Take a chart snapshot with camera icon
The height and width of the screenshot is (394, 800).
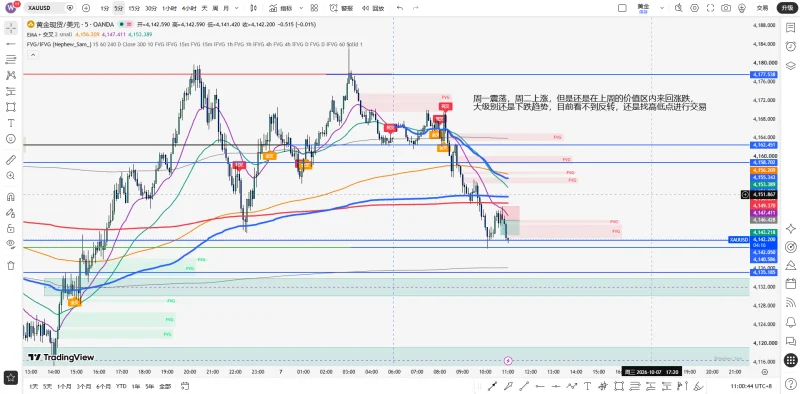tap(726, 8)
